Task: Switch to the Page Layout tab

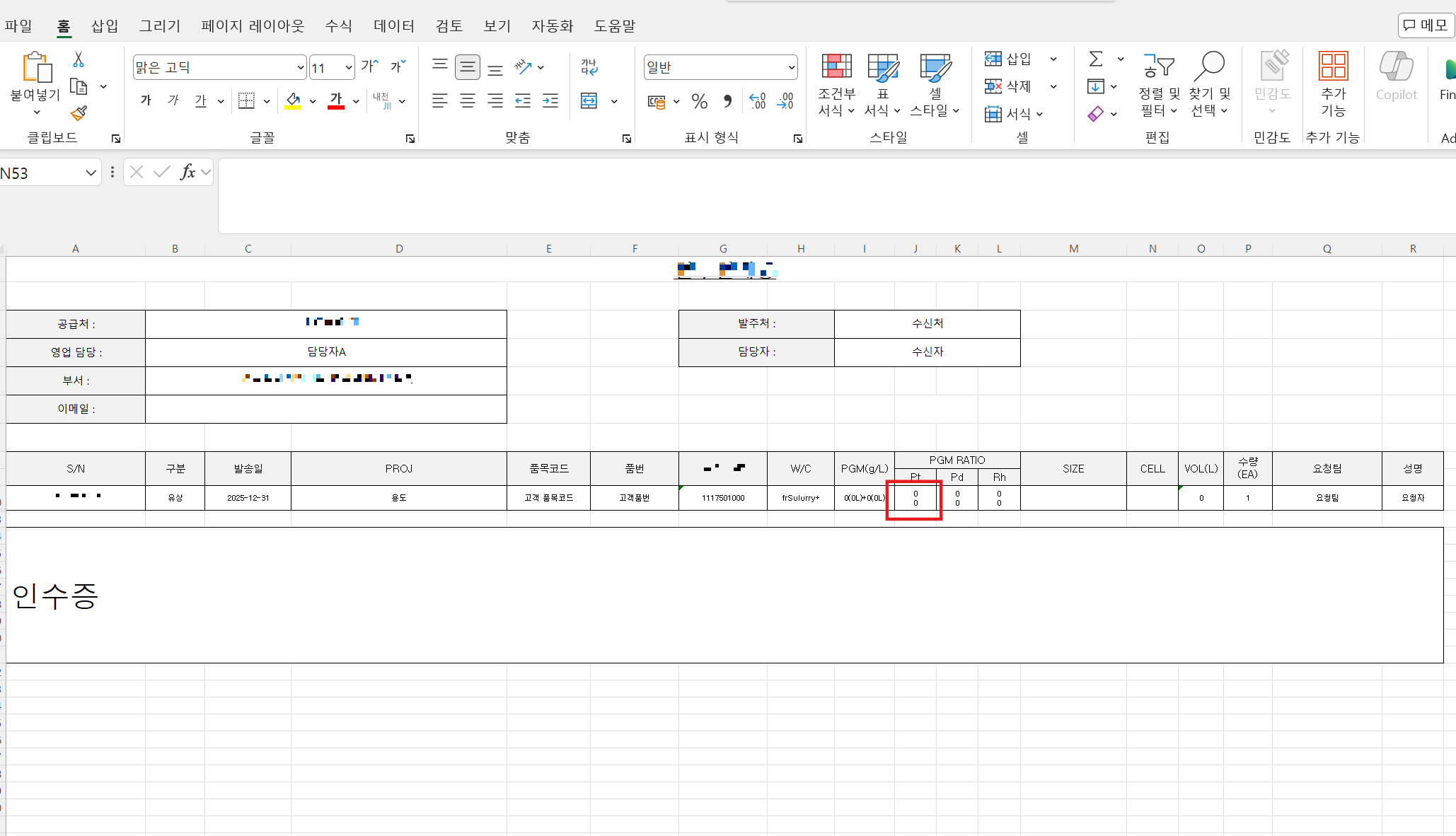Action: (x=253, y=26)
